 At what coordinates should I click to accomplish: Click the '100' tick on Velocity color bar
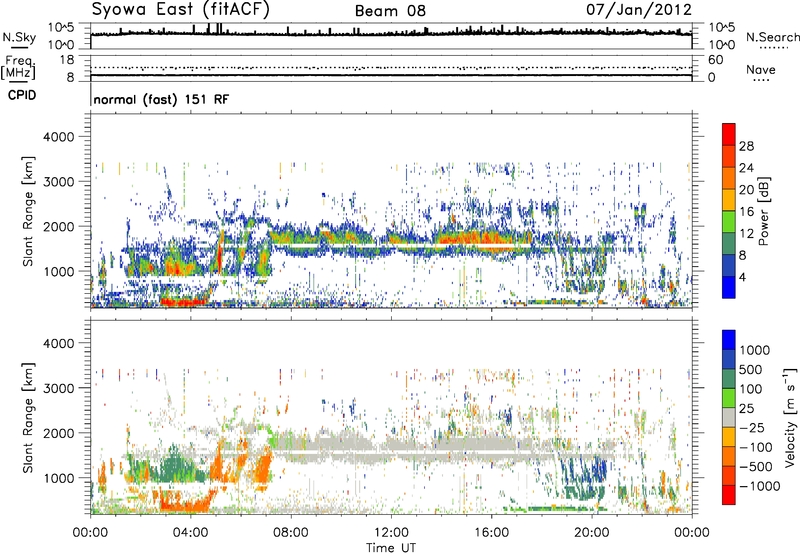[x=751, y=389]
